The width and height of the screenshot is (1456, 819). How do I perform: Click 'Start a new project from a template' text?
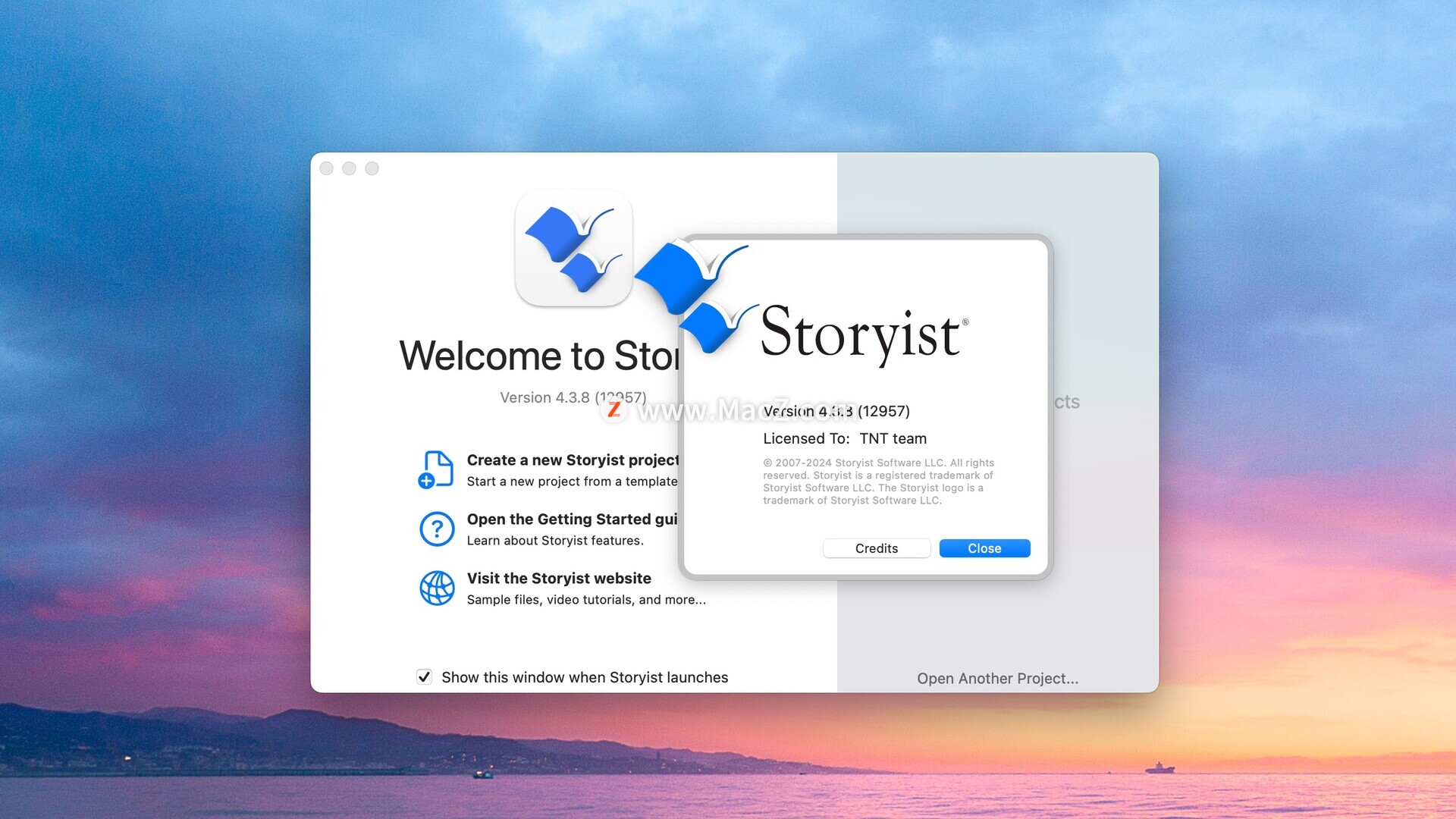[x=572, y=482]
